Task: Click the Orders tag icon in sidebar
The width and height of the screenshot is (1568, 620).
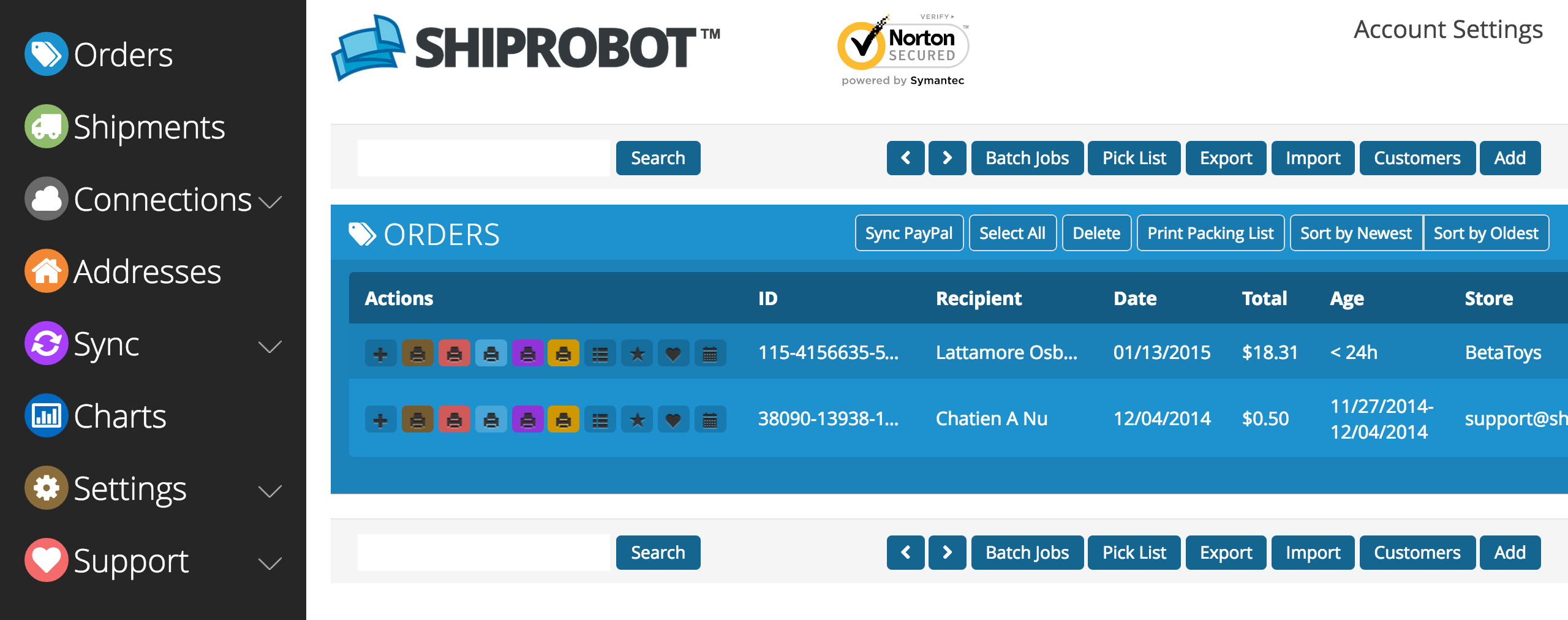Action: tap(46, 54)
